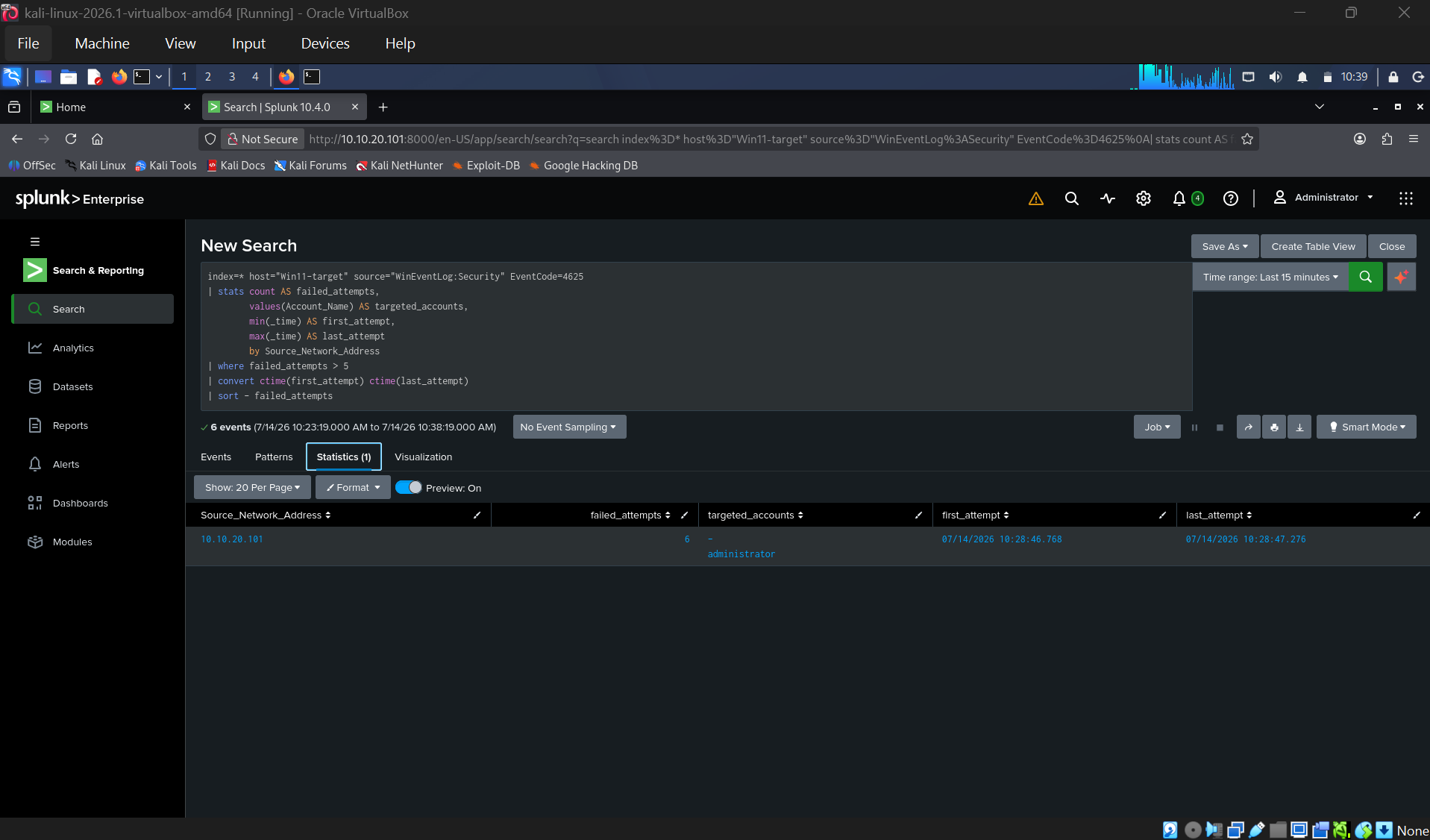This screenshot has height=840, width=1430.
Task: Open the No Event Sampling dropdown
Action: pos(569,427)
